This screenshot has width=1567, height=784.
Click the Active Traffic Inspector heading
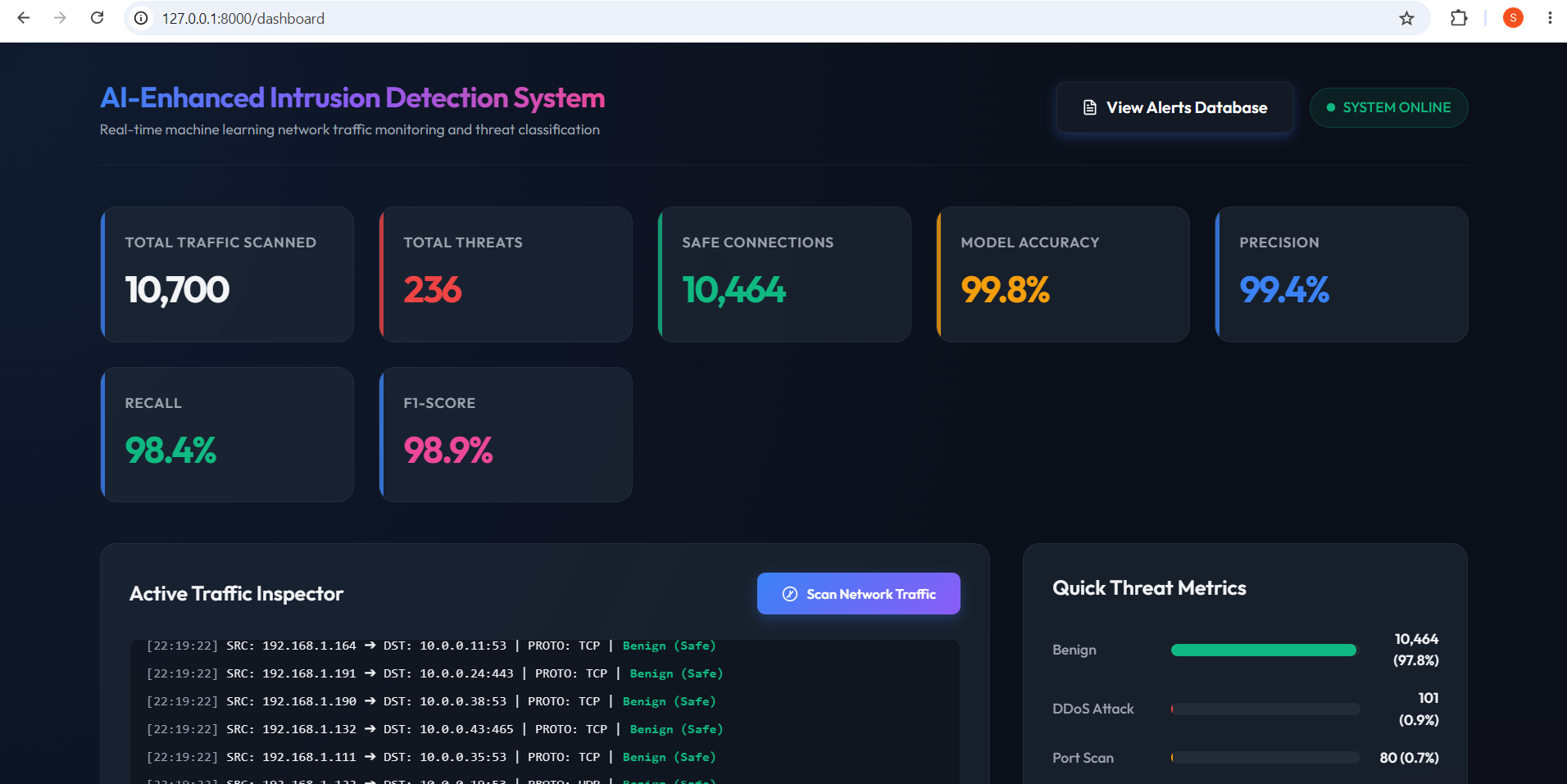pos(236,594)
